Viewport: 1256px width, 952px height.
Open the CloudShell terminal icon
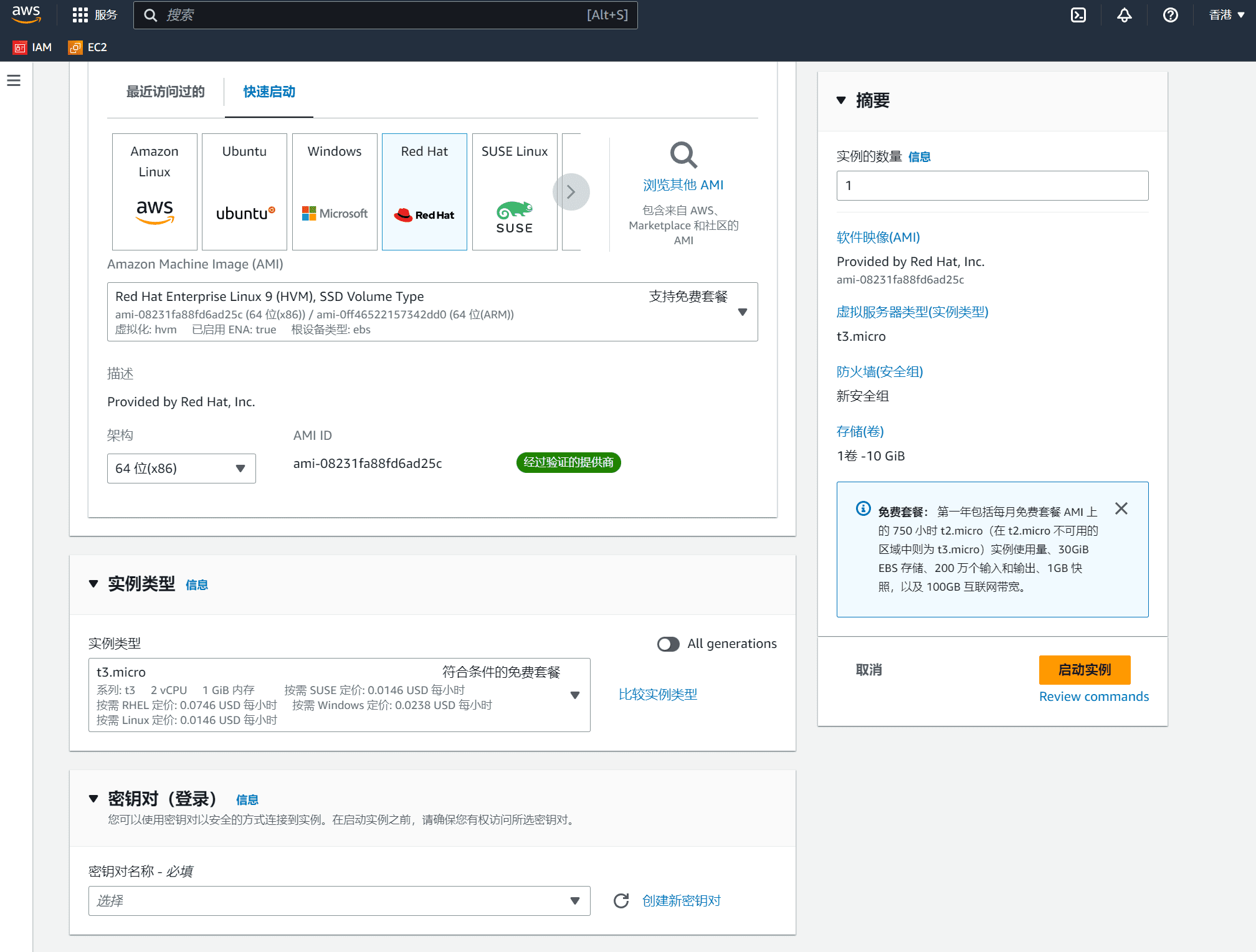[1078, 15]
